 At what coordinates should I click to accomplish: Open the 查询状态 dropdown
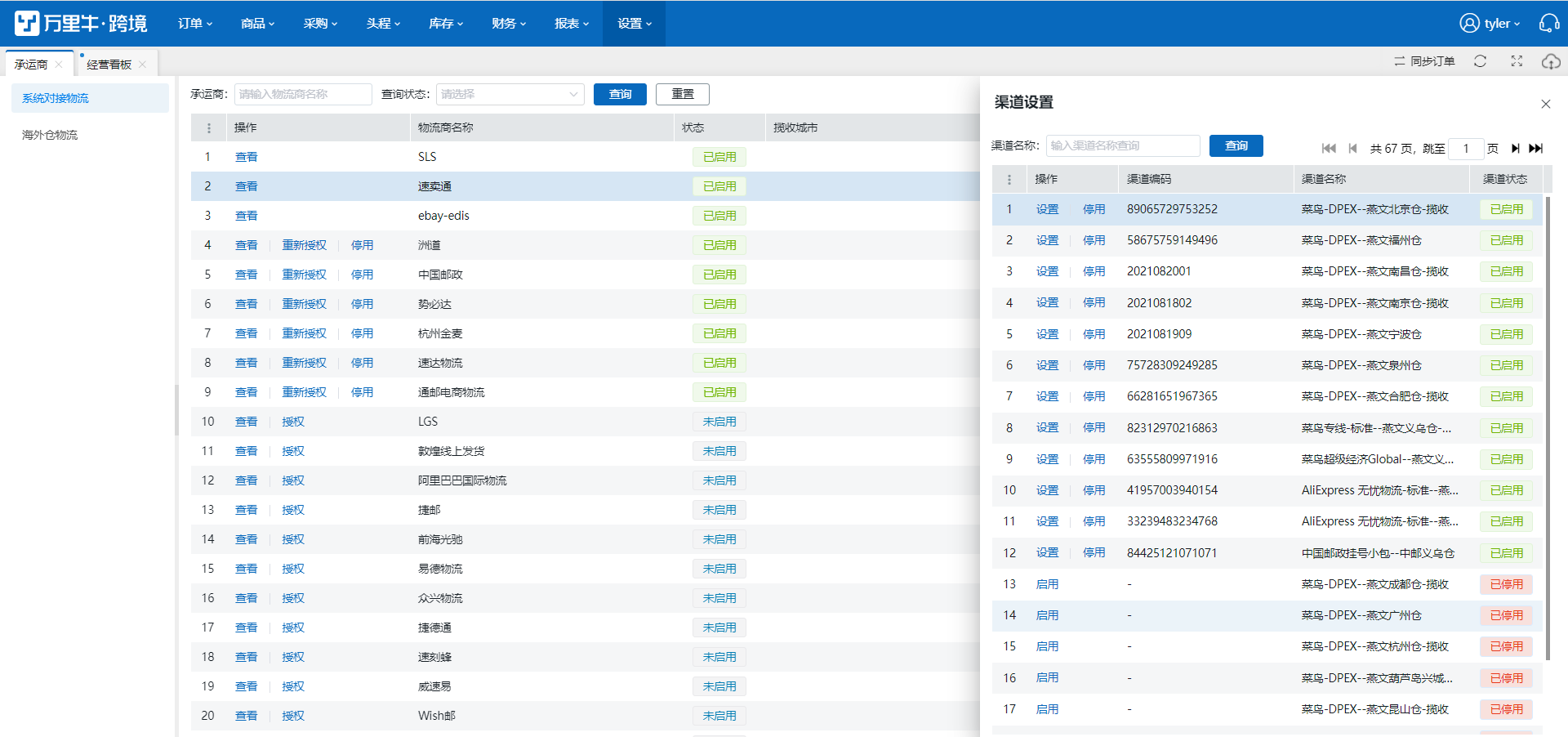tap(510, 94)
